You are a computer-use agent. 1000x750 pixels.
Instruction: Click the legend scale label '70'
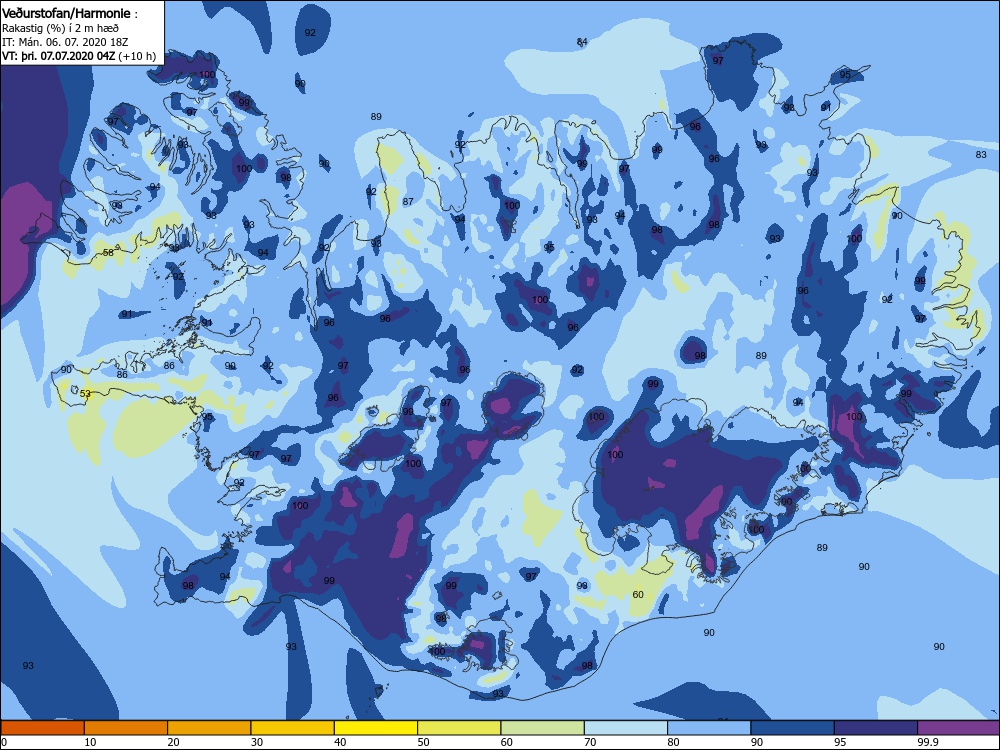tap(591, 742)
